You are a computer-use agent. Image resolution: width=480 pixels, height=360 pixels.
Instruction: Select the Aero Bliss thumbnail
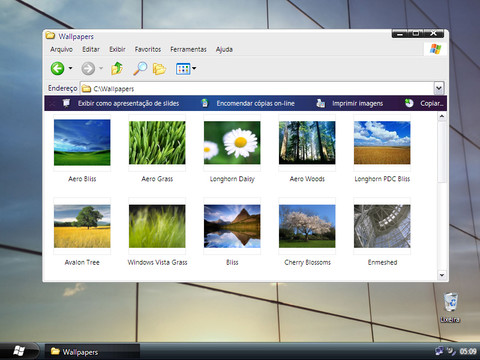coord(82,142)
